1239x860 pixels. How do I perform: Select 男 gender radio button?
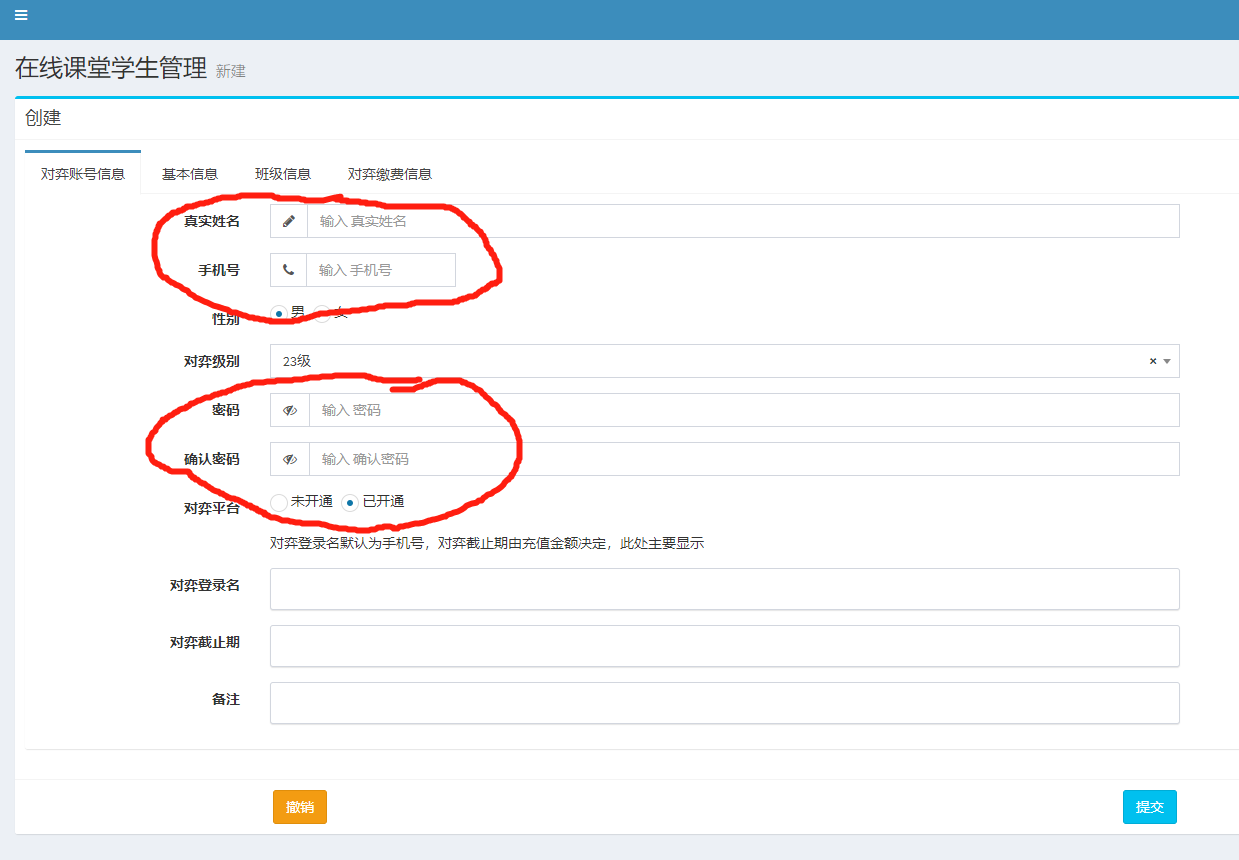280,313
